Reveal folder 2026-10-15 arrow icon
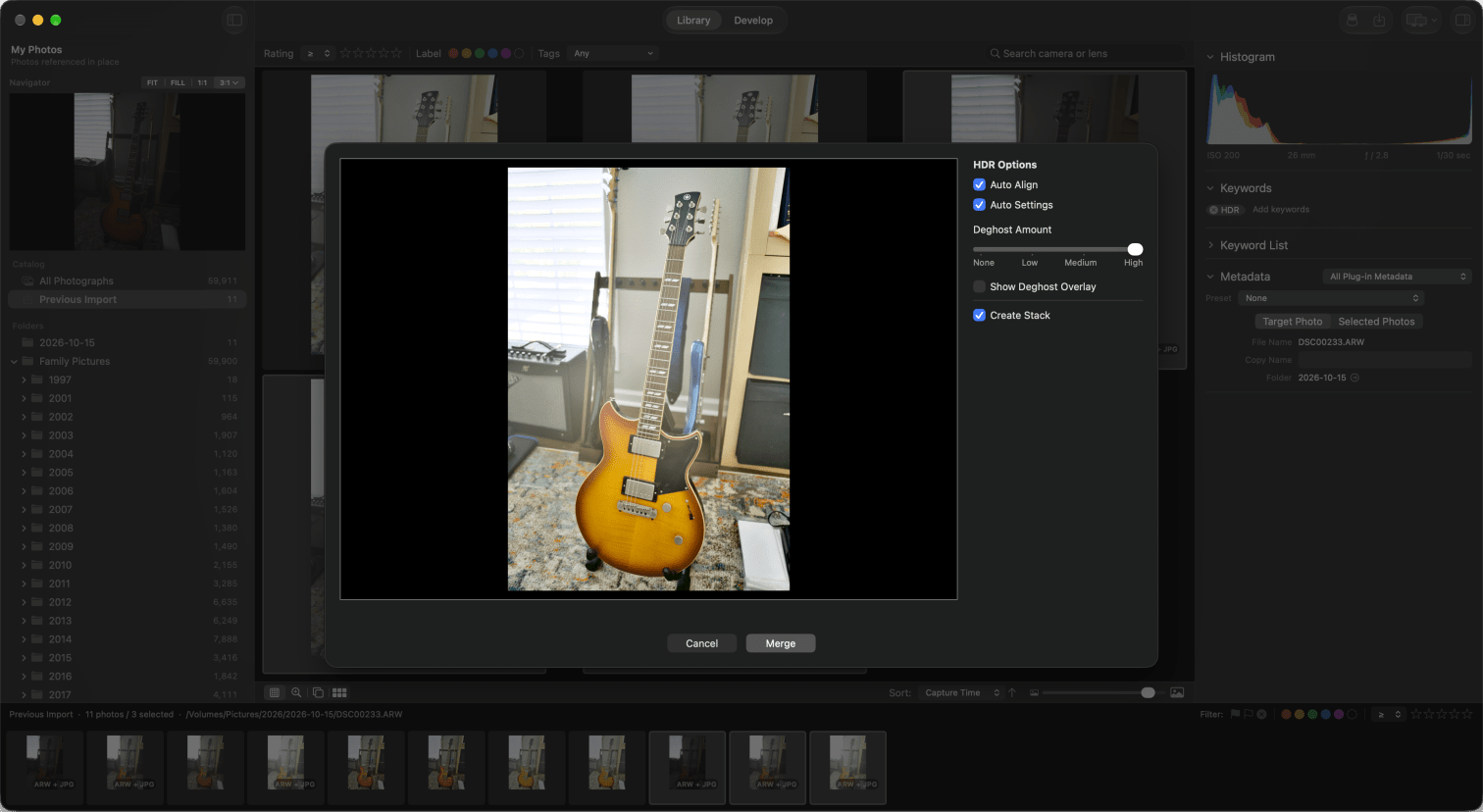This screenshot has width=1483, height=812. pos(1355,378)
